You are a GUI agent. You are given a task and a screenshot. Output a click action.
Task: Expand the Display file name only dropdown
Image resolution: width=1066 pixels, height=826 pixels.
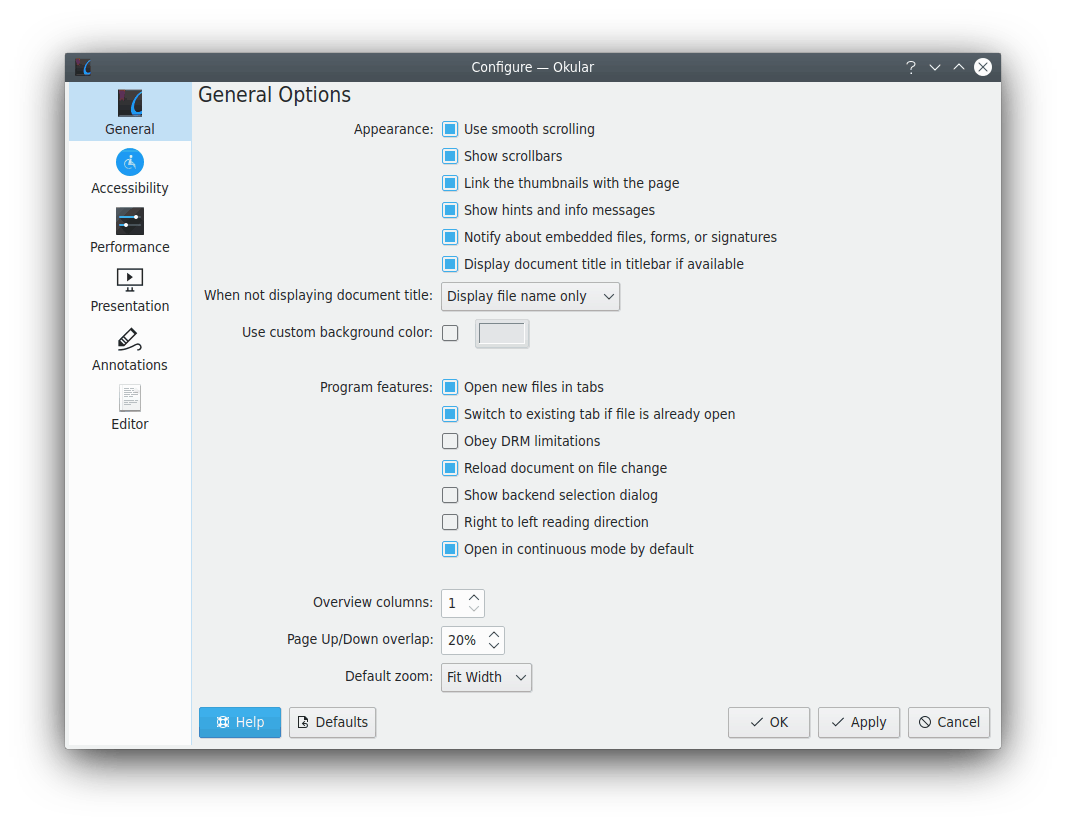coord(530,297)
